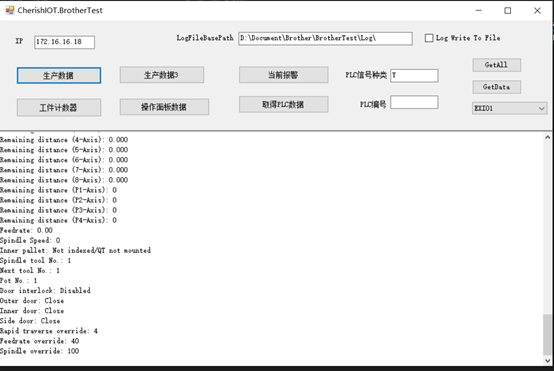
Task: Focus the PLC信号种类 input field
Action: [414, 76]
